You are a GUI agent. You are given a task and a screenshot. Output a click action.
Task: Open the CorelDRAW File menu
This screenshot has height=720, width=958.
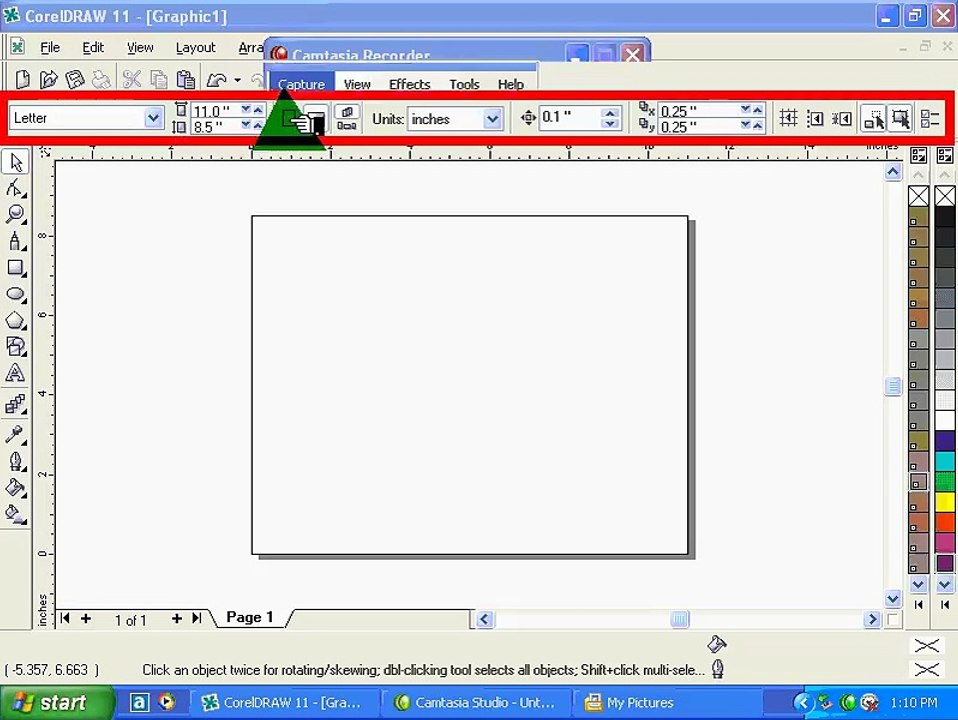click(x=49, y=48)
